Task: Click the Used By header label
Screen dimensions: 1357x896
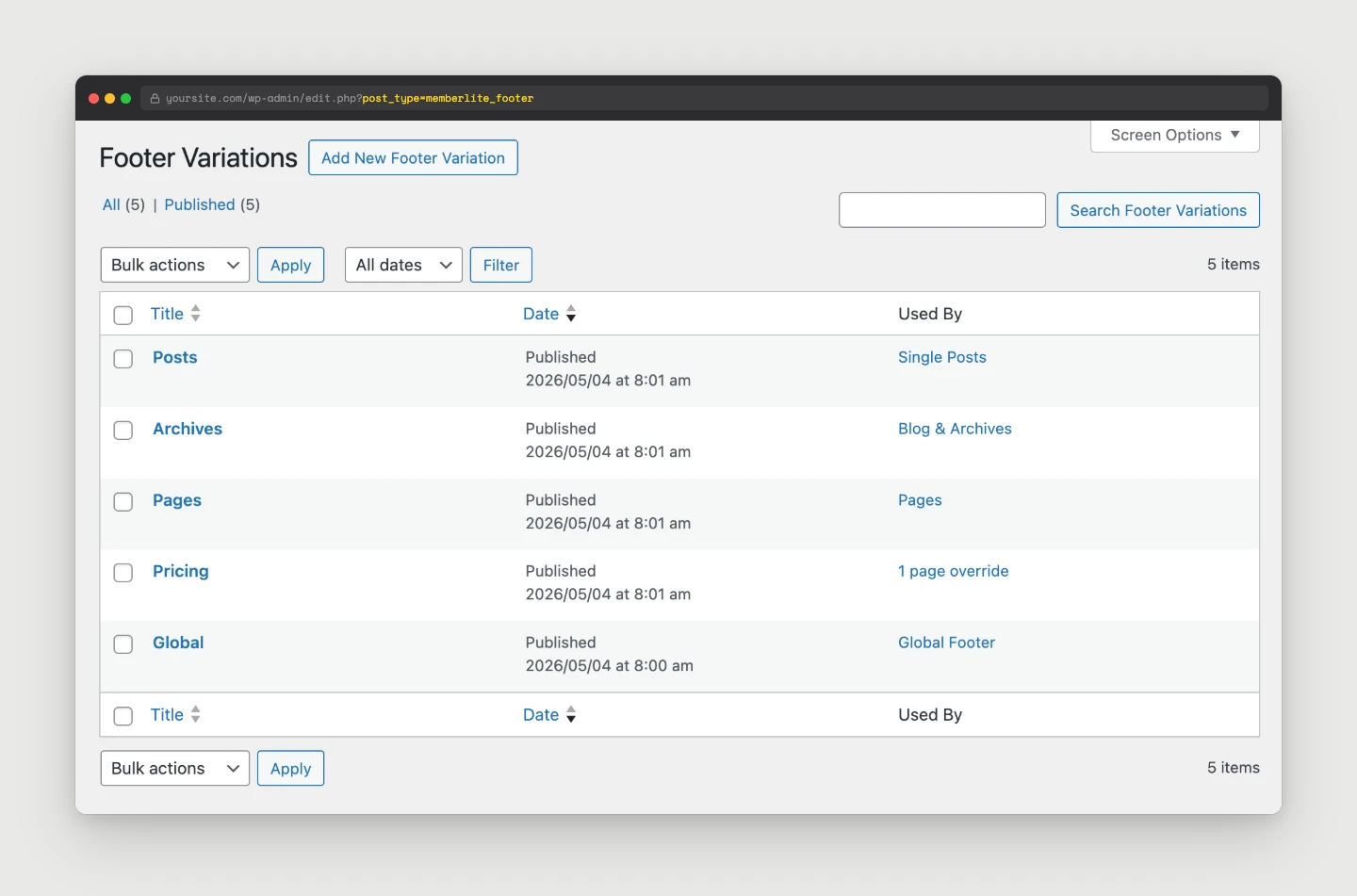Action: pos(930,314)
